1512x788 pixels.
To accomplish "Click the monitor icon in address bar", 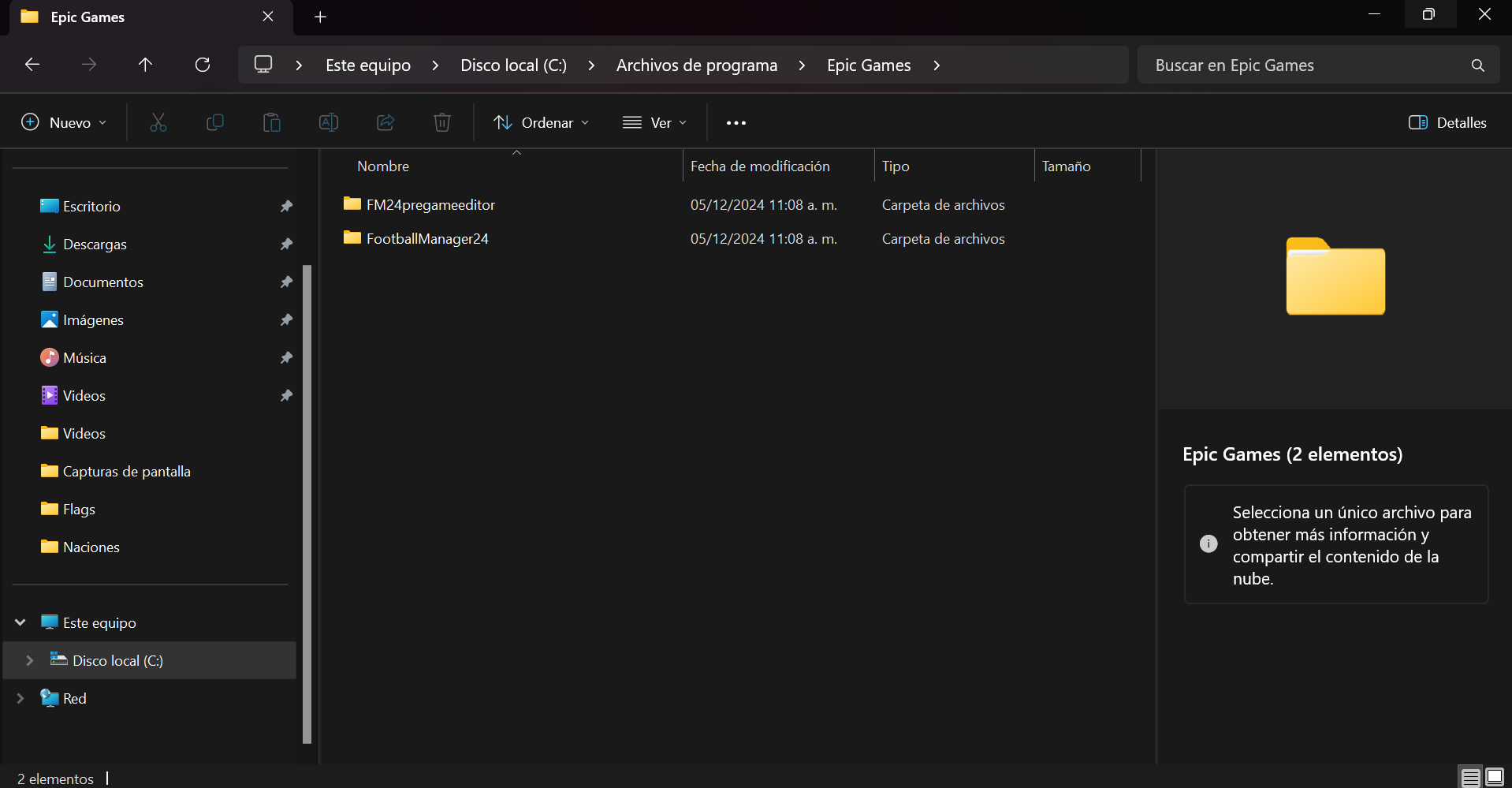I will click(x=263, y=65).
